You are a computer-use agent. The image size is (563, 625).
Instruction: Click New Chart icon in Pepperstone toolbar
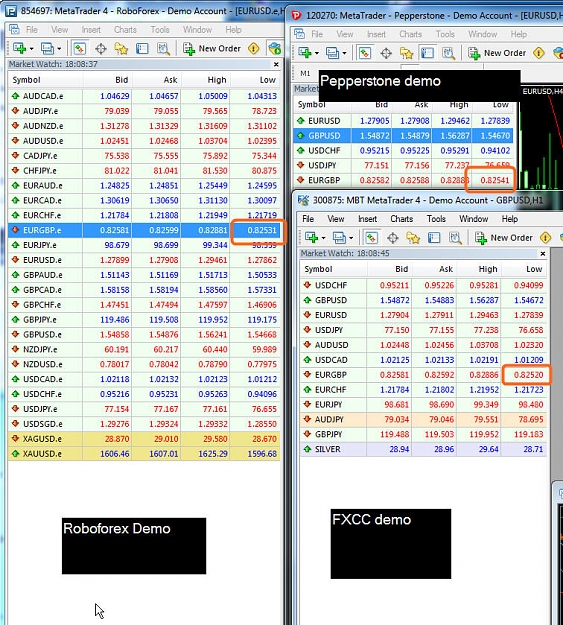click(305, 53)
